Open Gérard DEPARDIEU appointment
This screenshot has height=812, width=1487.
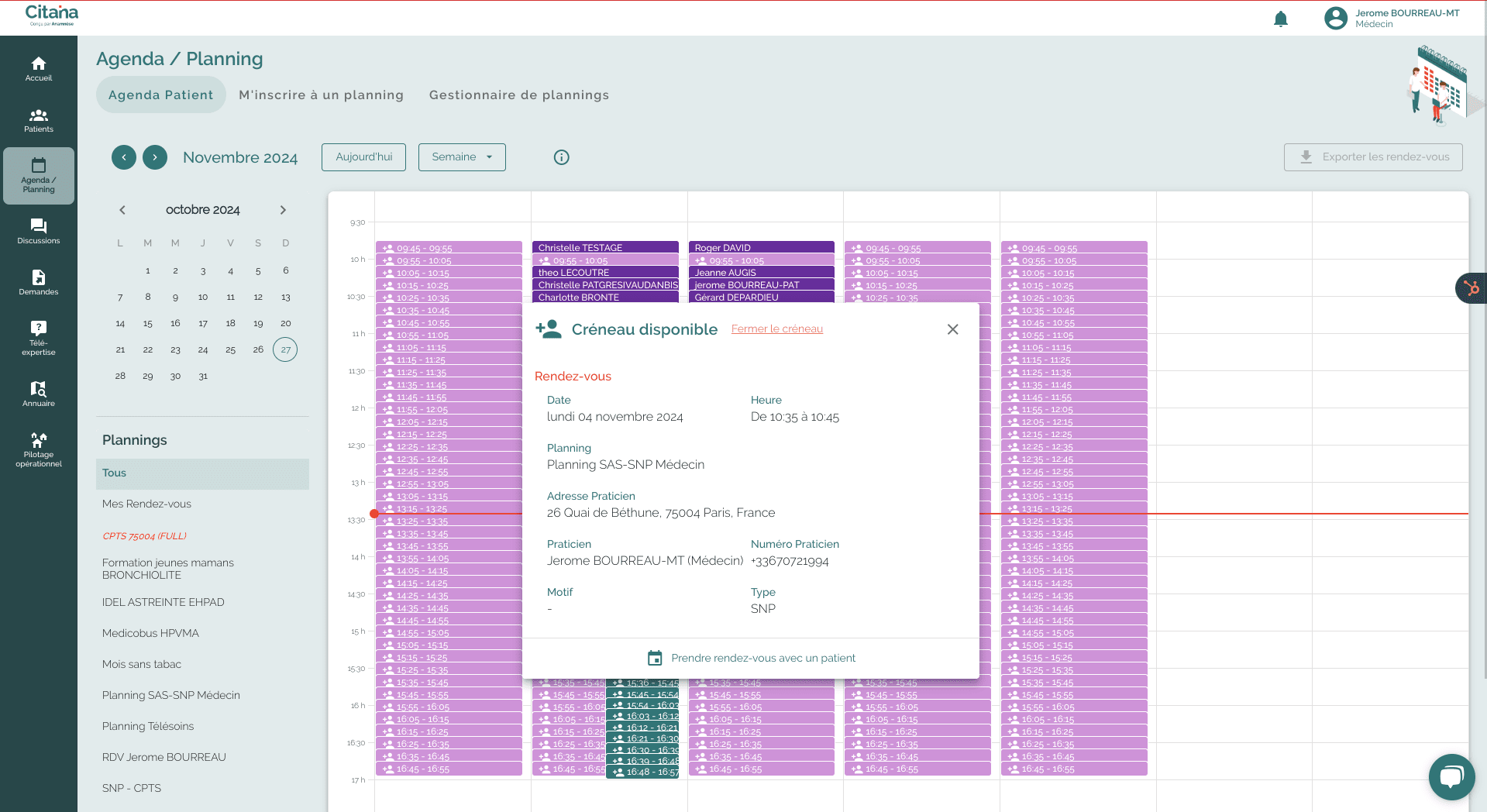(762, 298)
